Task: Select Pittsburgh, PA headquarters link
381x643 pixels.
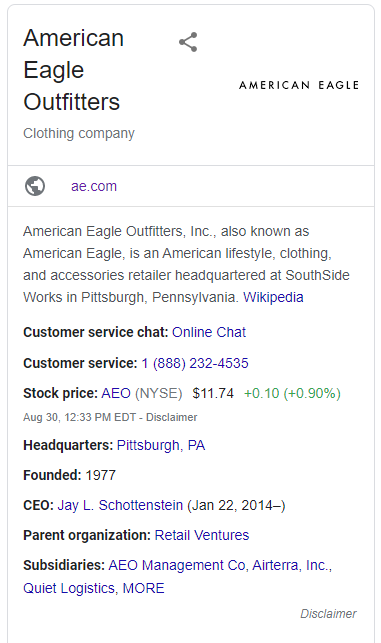Action: [161, 445]
